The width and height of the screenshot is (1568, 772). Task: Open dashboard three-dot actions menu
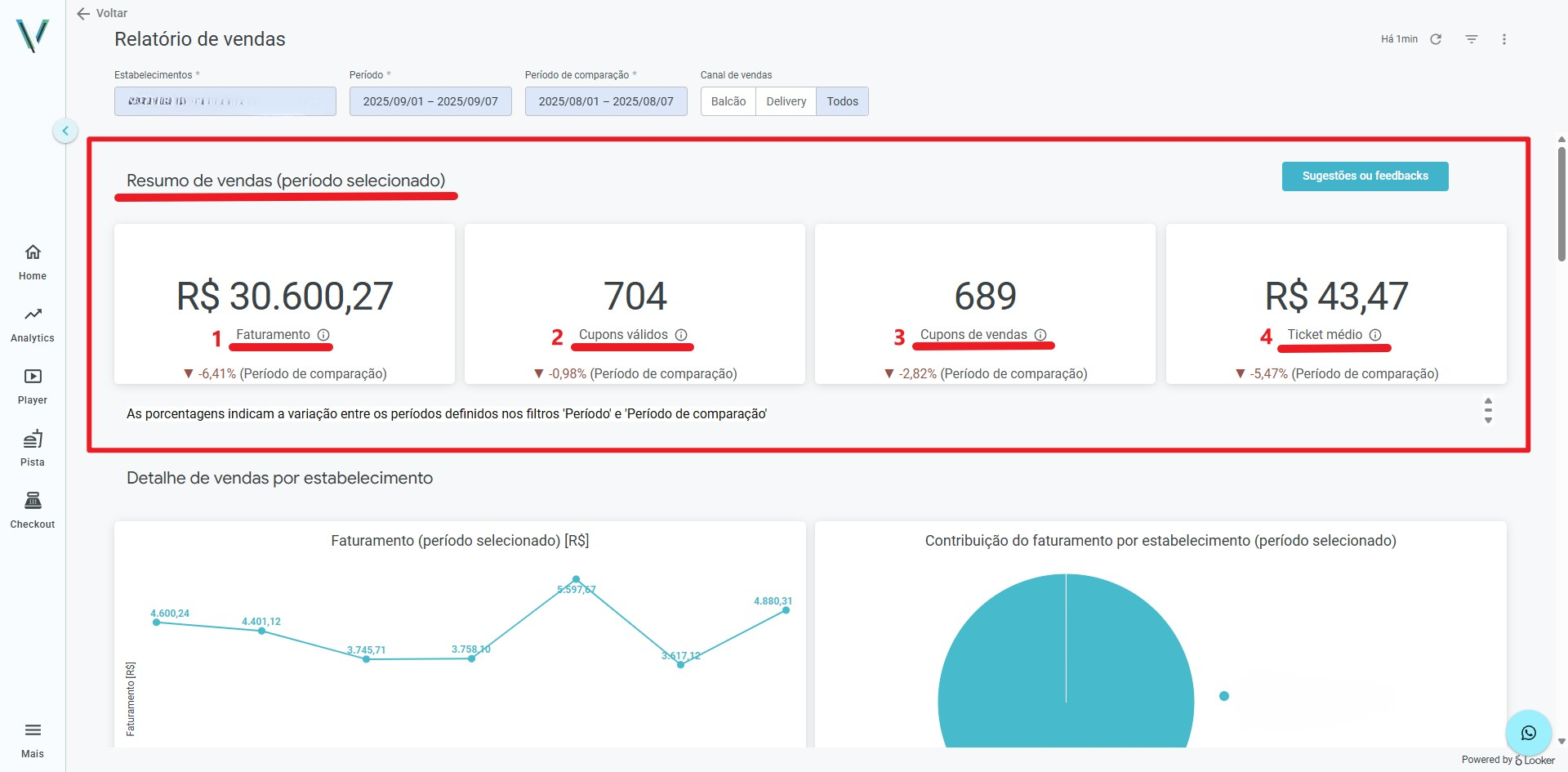pos(1504,39)
